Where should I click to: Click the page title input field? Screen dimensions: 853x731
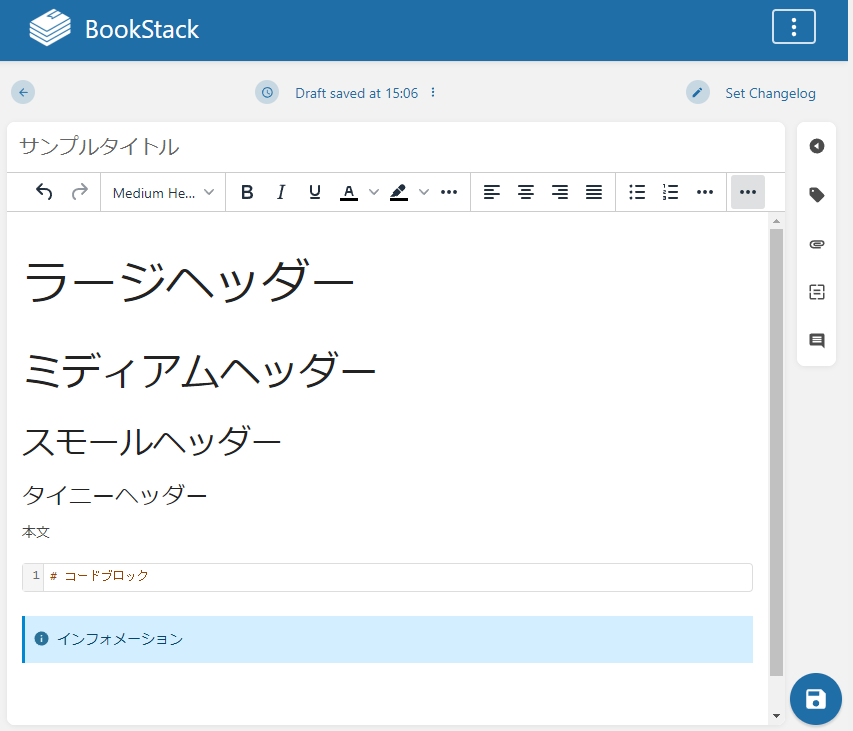[395, 147]
